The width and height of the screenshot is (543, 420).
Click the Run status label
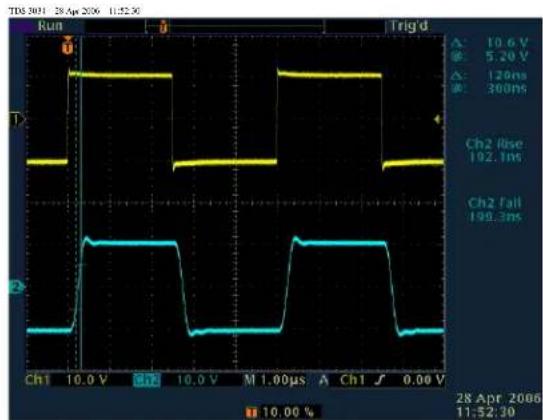pyautogui.click(x=51, y=26)
